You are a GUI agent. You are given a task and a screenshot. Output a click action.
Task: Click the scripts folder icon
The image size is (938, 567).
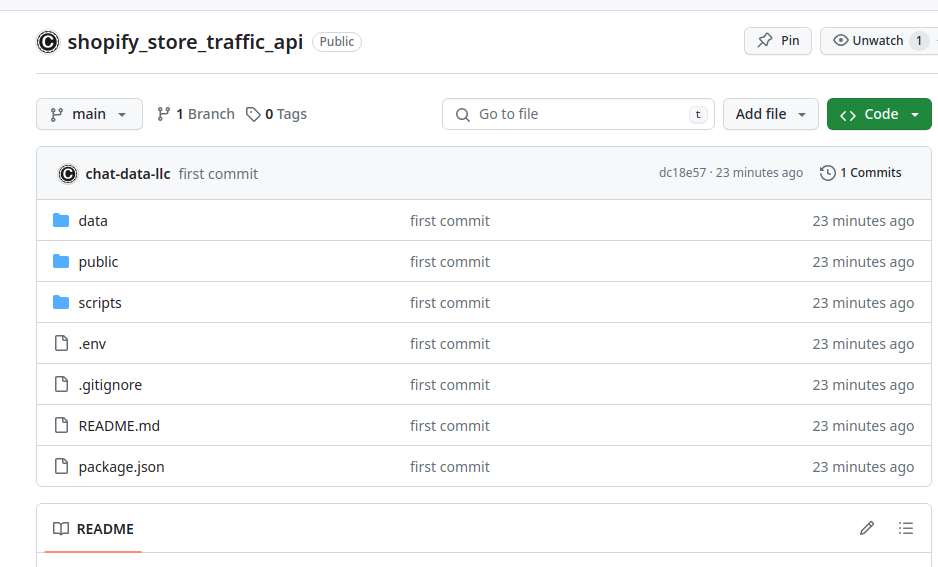coord(61,303)
